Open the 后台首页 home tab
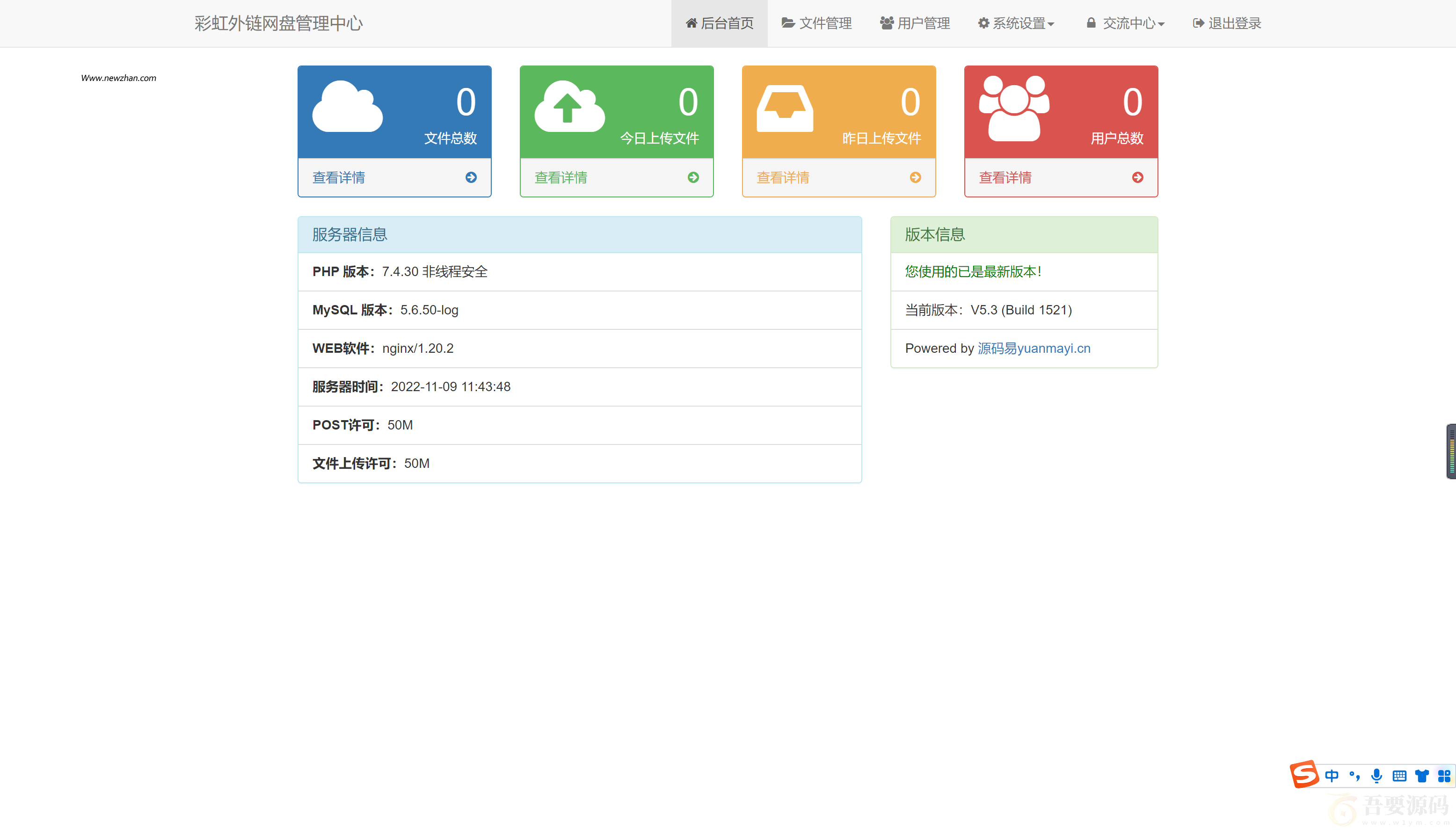 719,23
